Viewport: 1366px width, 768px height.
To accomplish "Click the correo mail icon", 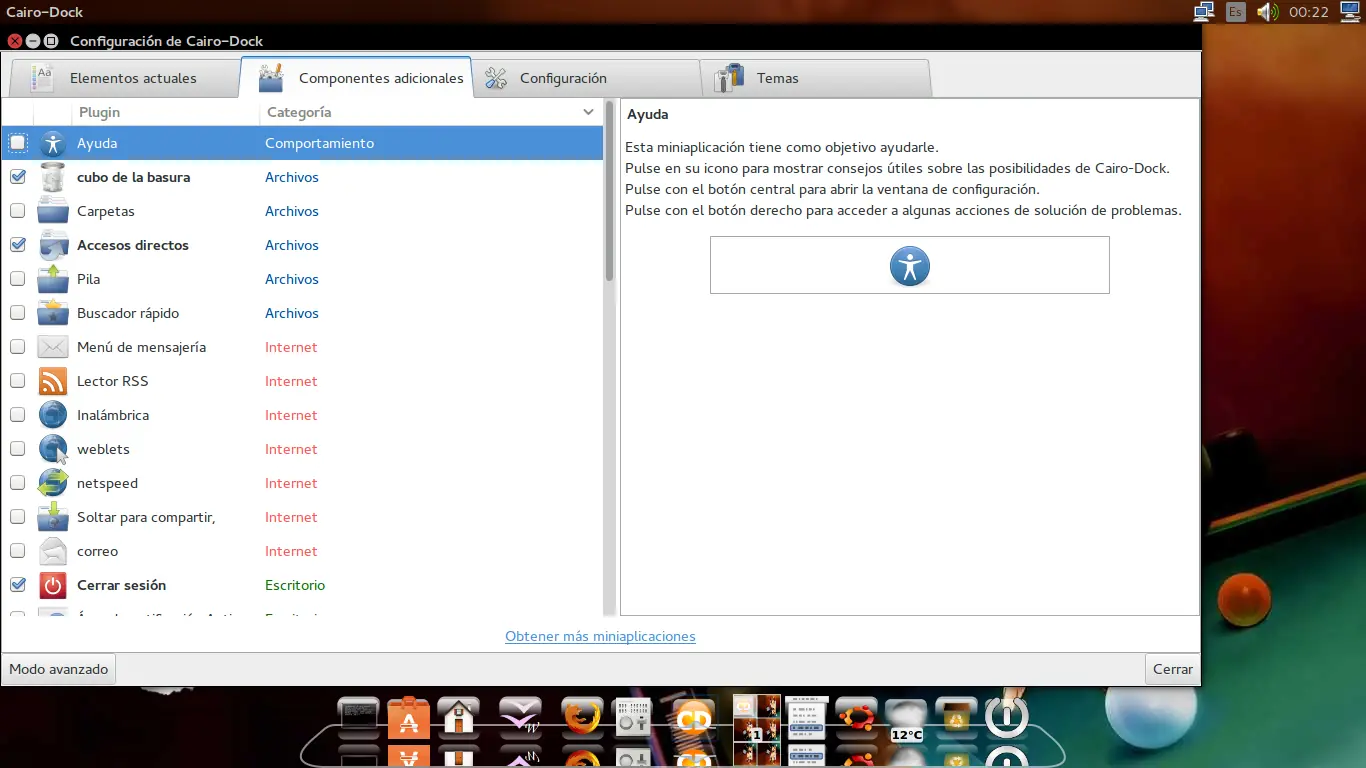I will (53, 551).
